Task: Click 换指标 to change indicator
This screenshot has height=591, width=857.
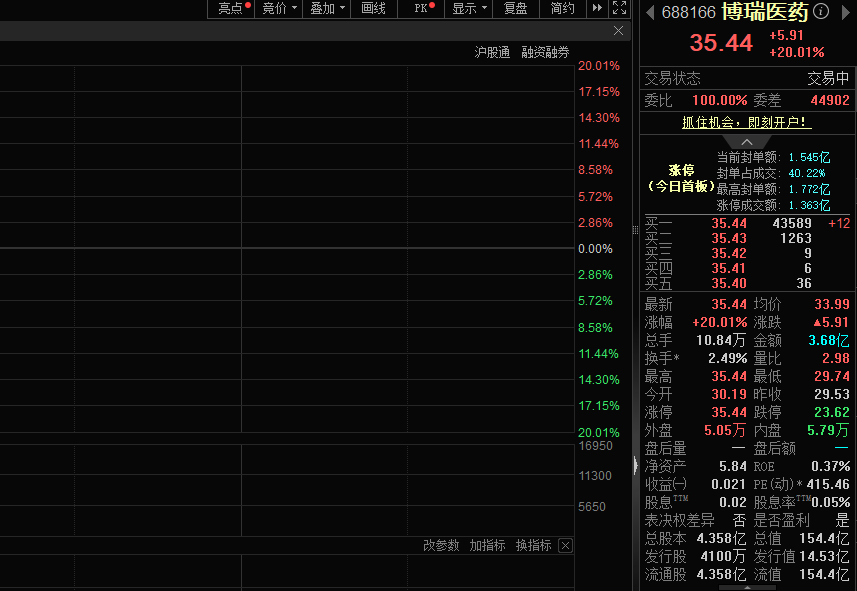Action: pos(533,545)
